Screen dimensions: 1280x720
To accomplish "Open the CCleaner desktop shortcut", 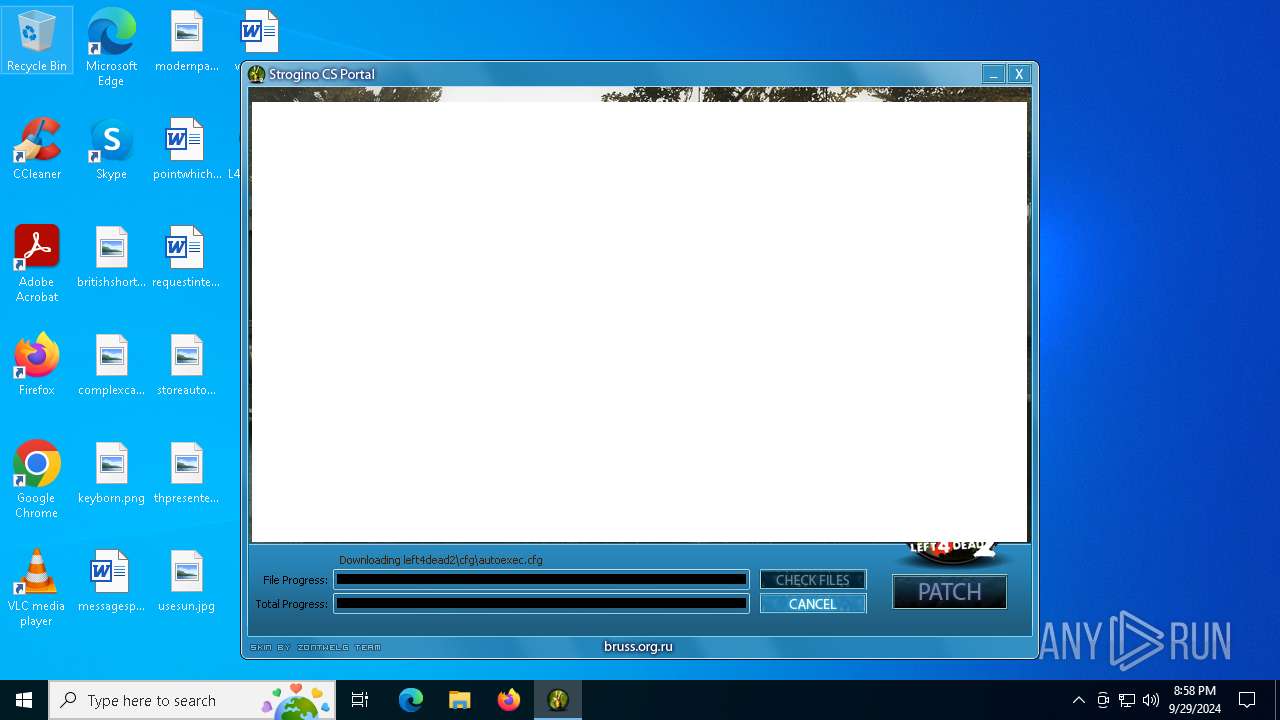I will tap(37, 149).
